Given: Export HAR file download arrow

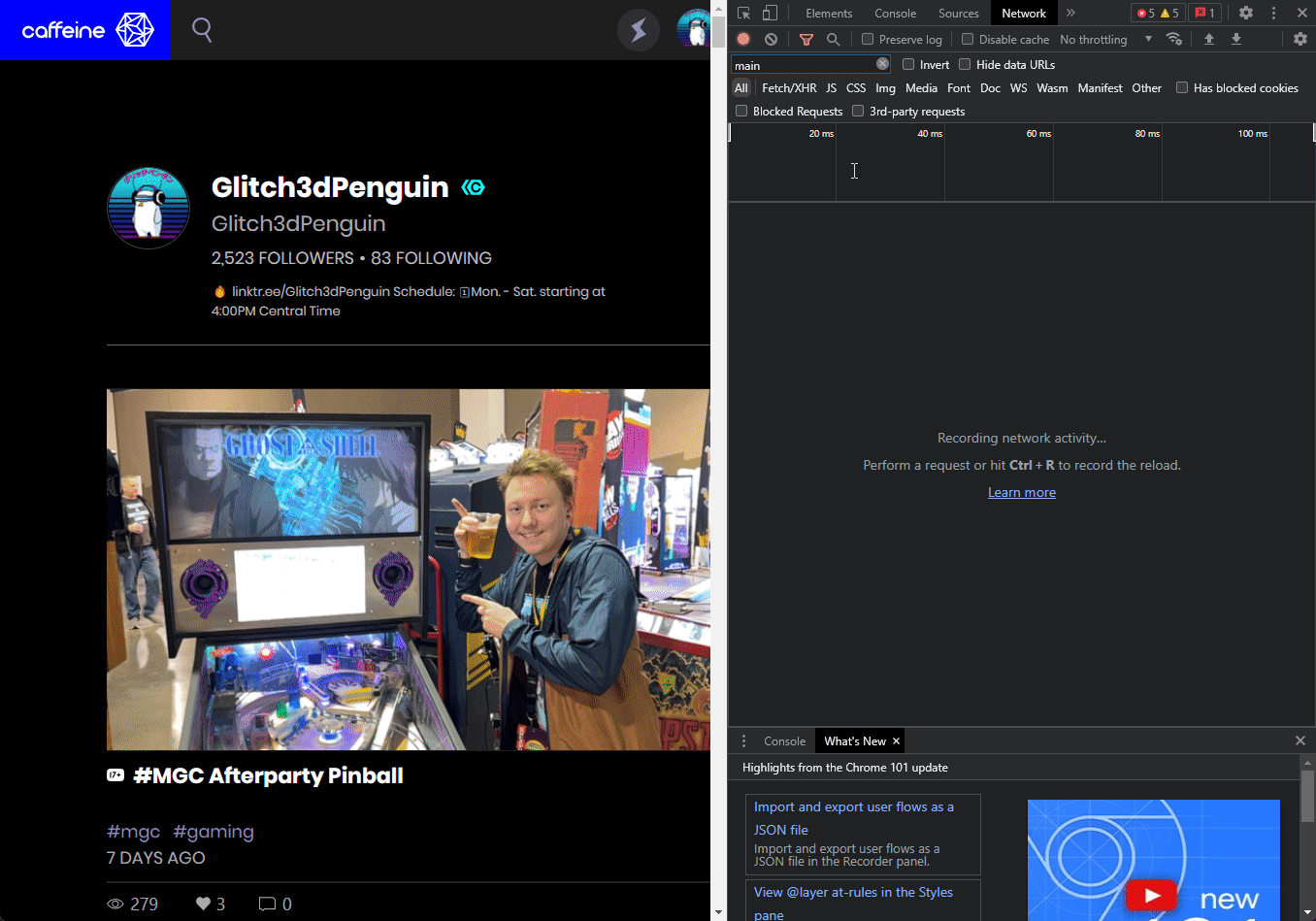Looking at the screenshot, I should click(1236, 39).
